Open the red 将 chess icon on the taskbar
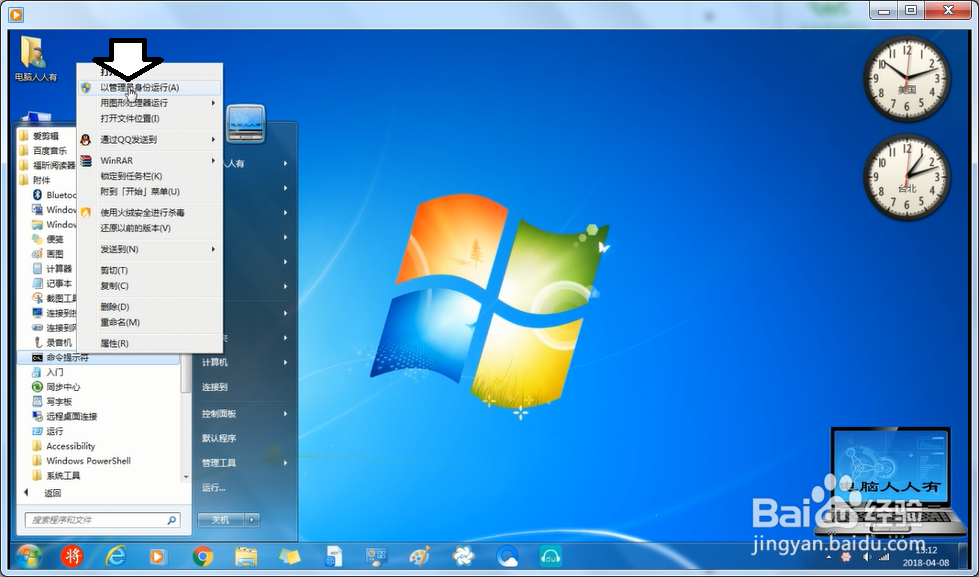This screenshot has width=979, height=577. coord(72,556)
